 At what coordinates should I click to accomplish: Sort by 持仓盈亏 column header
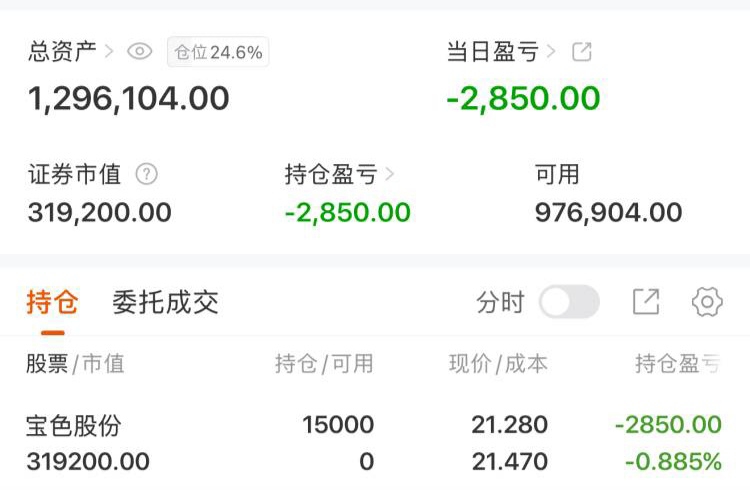677,364
